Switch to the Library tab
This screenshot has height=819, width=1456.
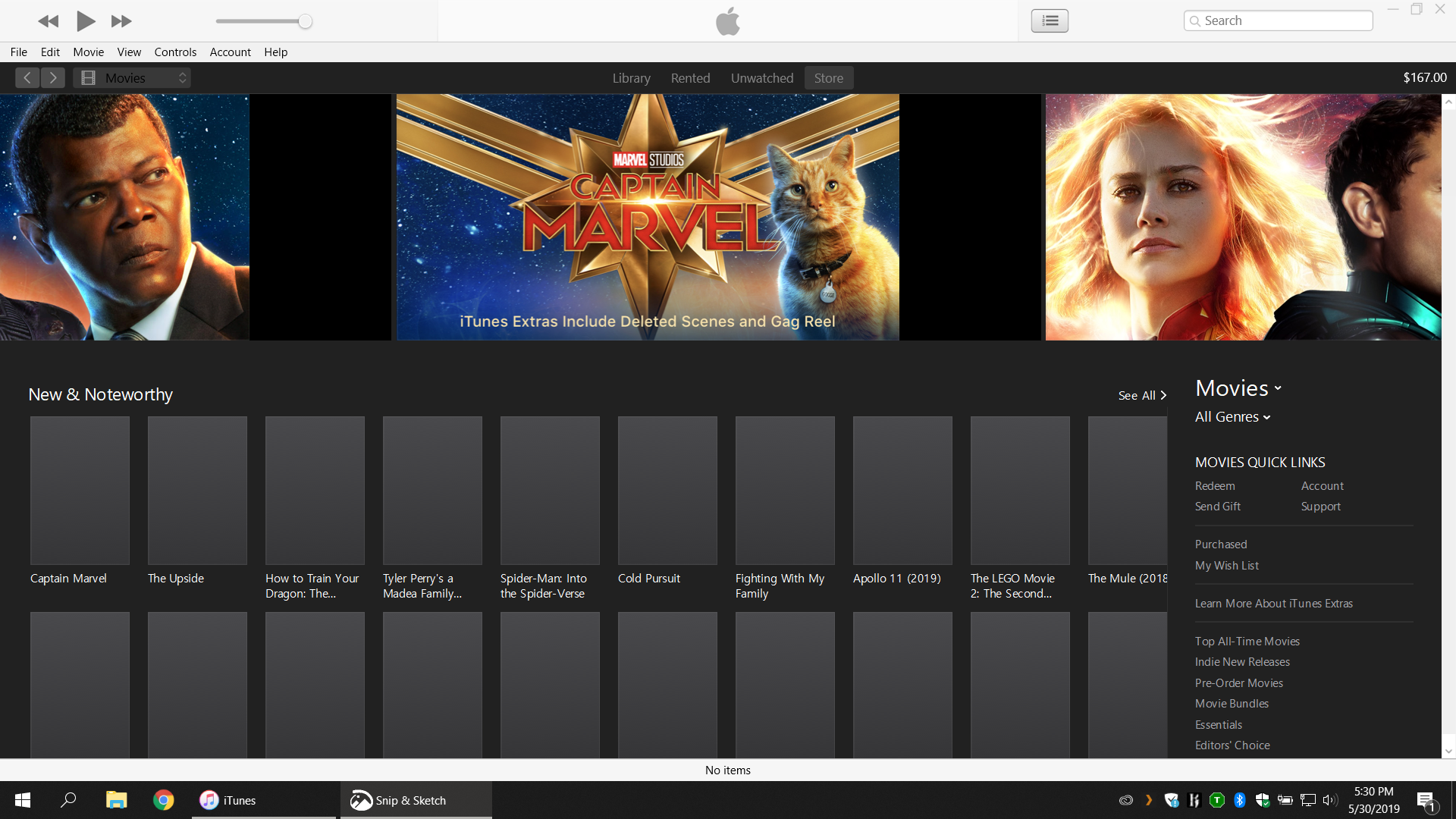point(631,78)
